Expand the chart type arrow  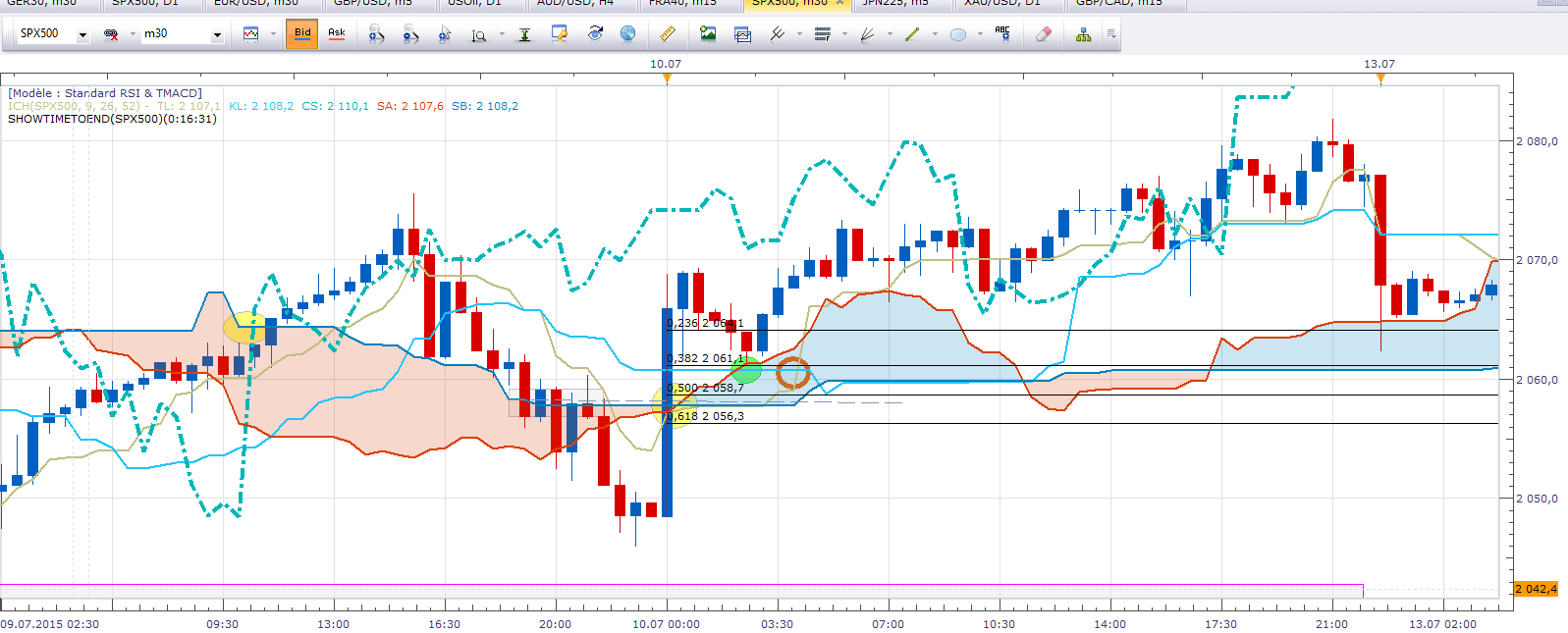pos(273,34)
